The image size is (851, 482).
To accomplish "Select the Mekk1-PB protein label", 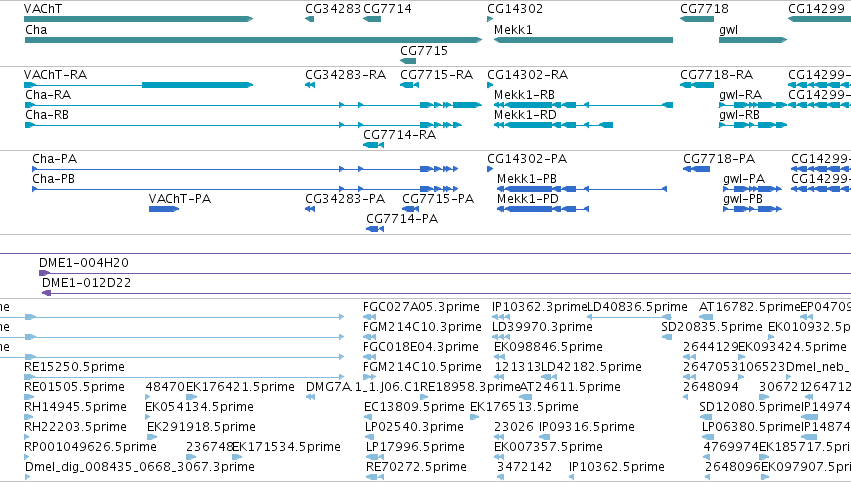I will click(x=527, y=179).
